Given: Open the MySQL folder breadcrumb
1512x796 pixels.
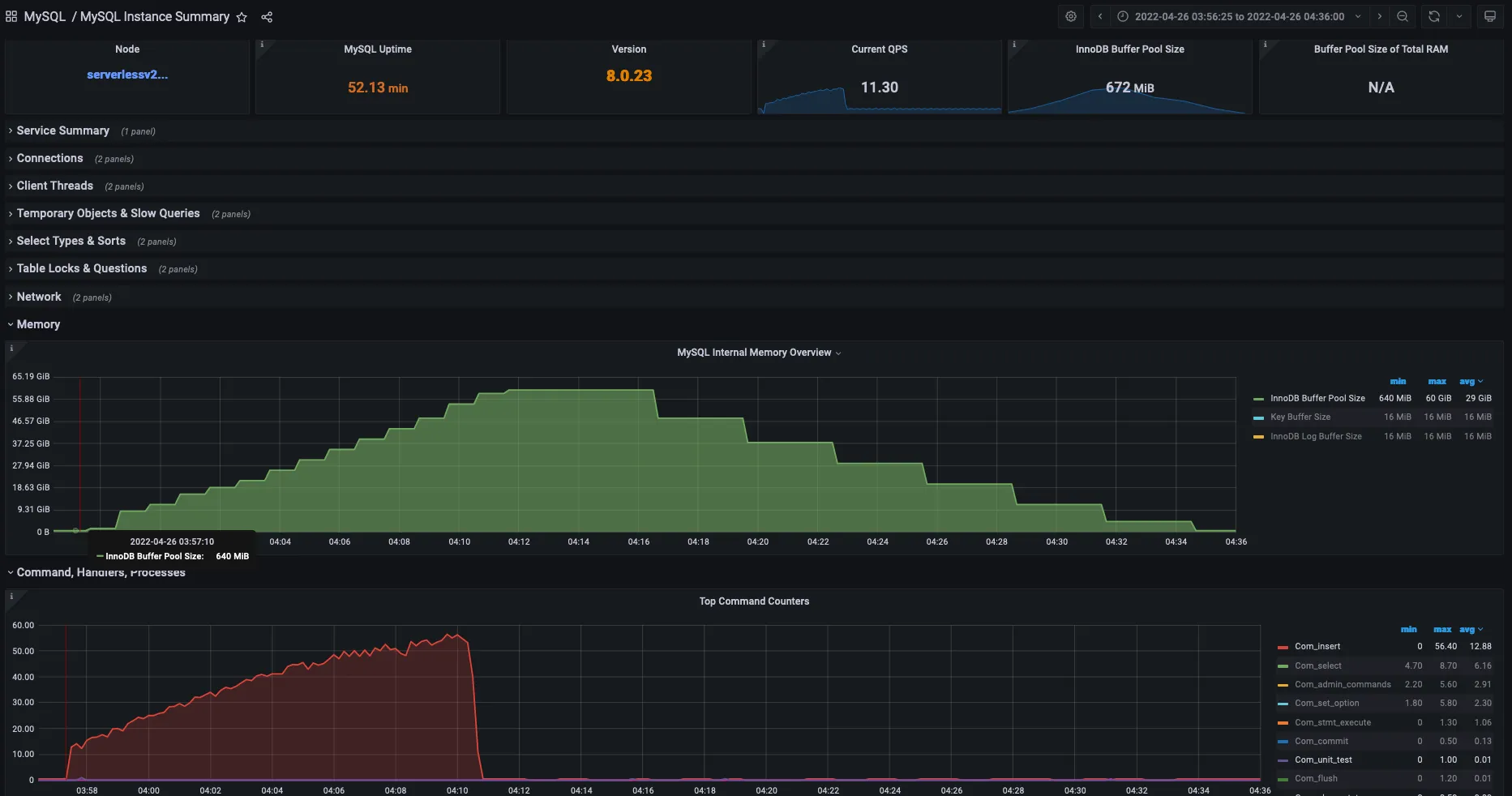Looking at the screenshot, I should pos(45,17).
